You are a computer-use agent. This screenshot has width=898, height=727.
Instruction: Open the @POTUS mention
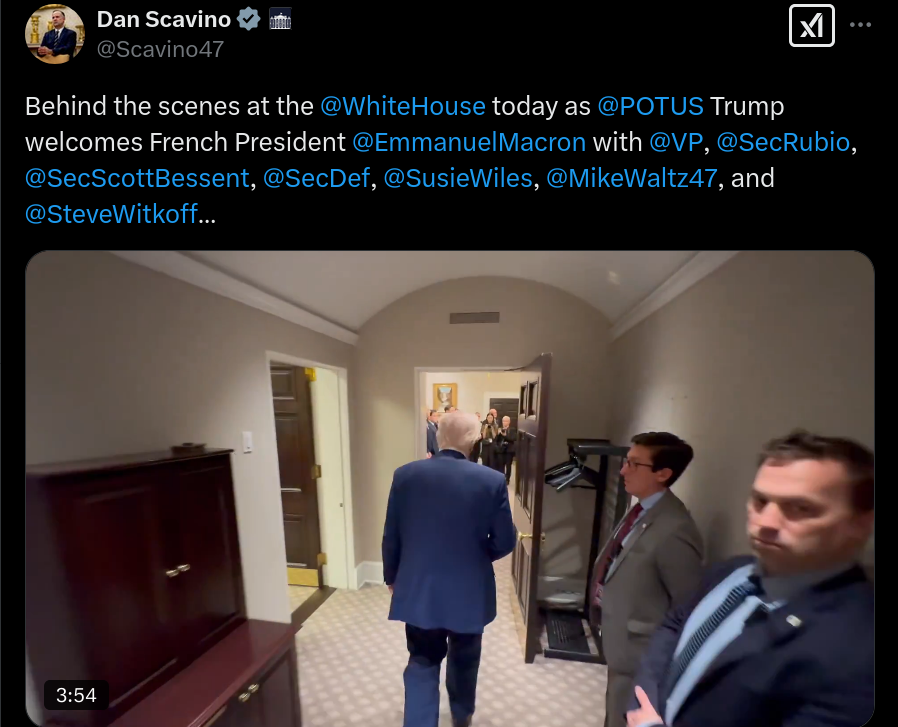pyautogui.click(x=651, y=107)
